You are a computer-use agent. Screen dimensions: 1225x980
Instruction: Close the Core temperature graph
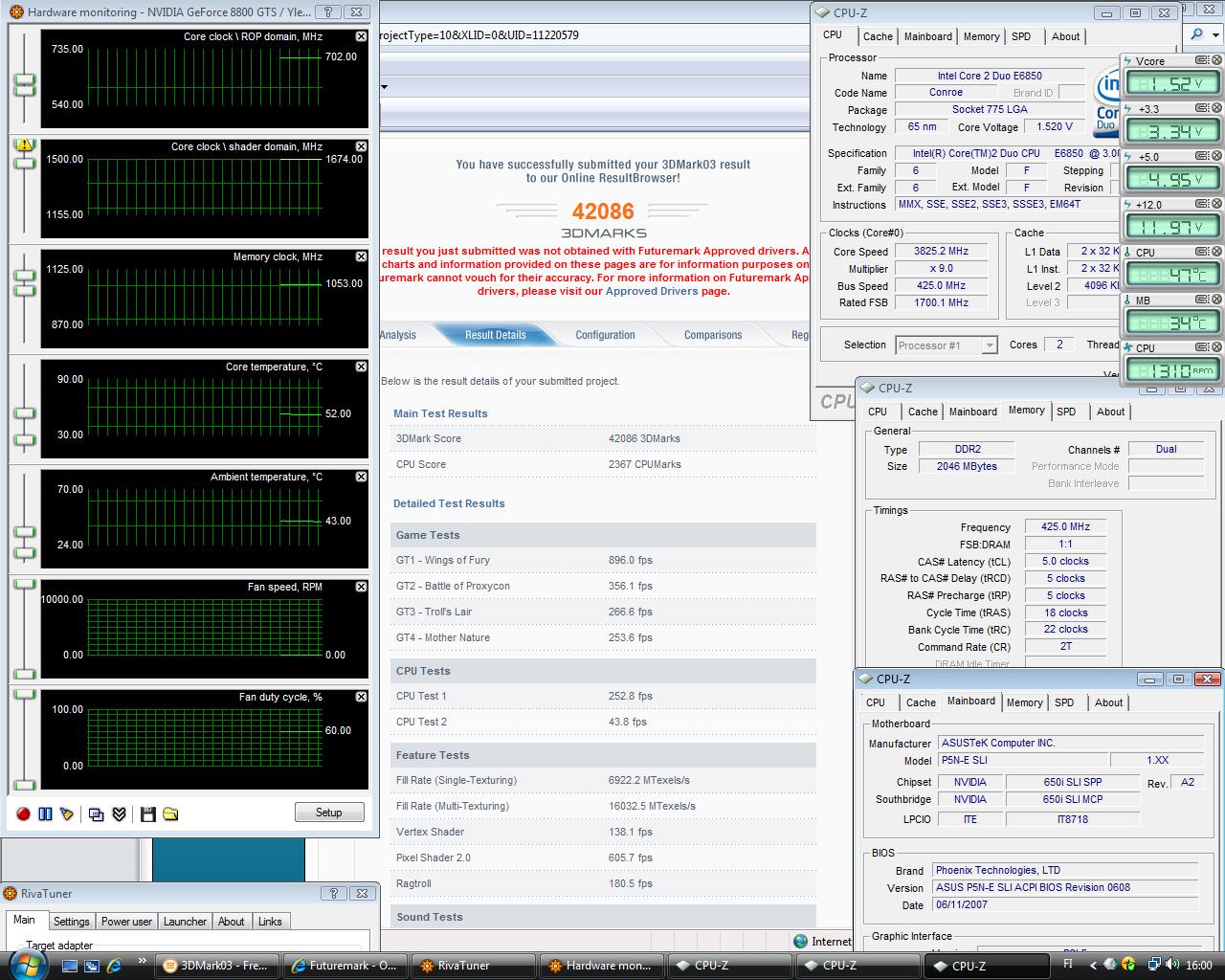pos(361,367)
